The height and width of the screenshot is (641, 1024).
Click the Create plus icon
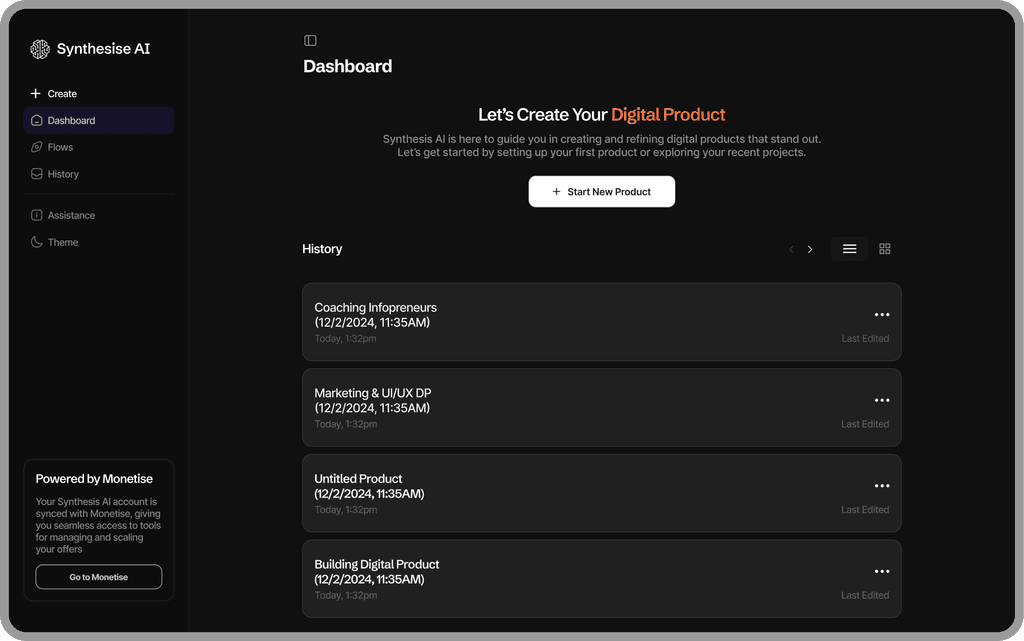[36, 93]
